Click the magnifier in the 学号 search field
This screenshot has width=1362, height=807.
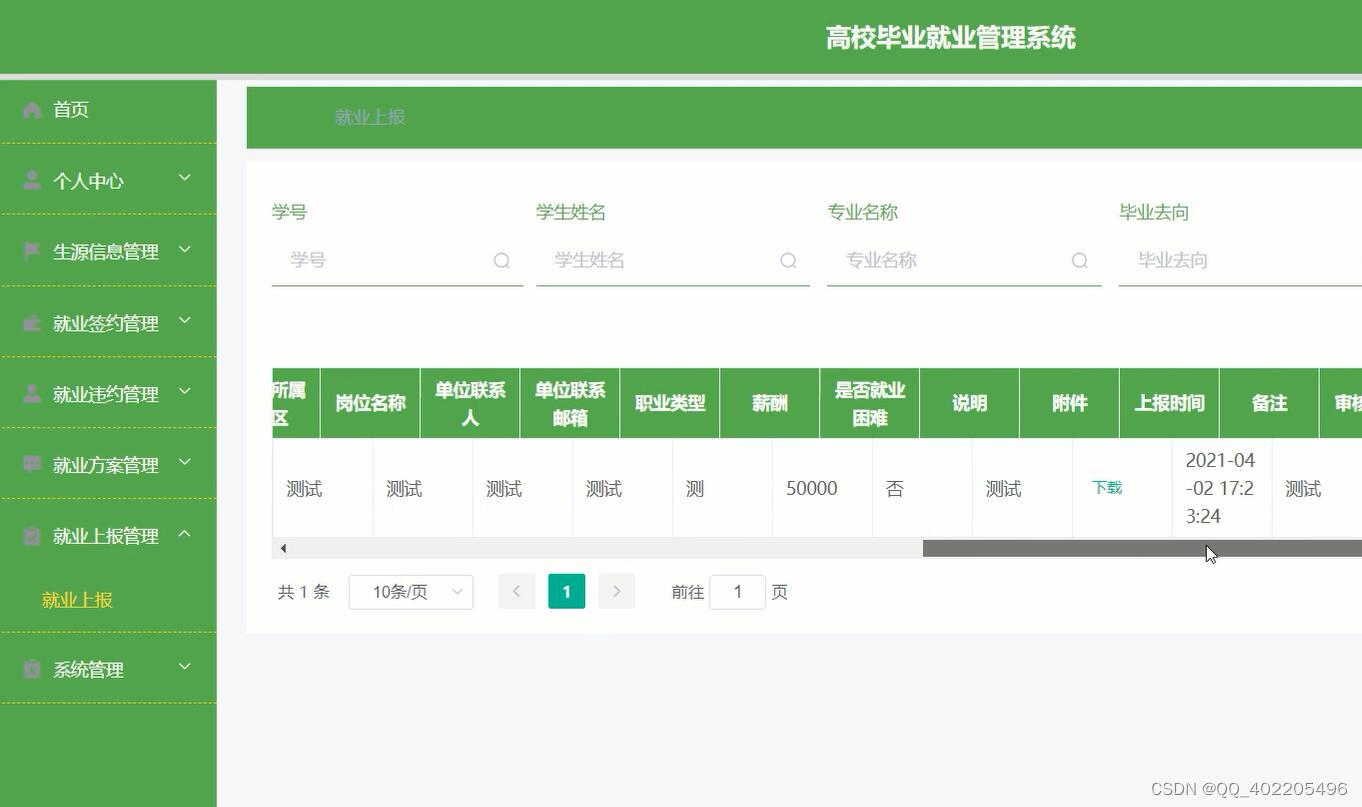click(x=501, y=260)
